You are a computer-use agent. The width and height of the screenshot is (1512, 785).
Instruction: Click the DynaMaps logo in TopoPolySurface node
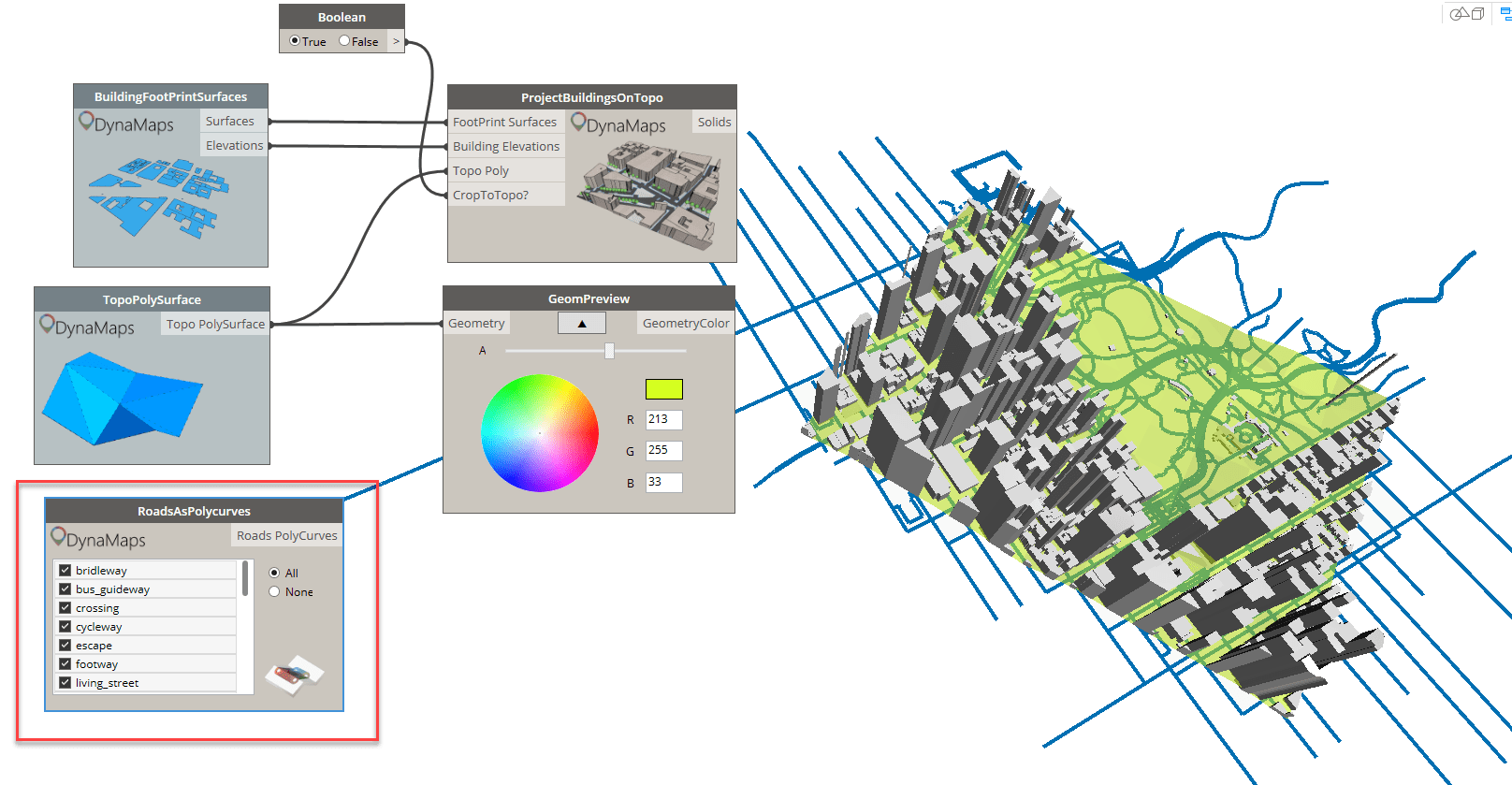87,327
